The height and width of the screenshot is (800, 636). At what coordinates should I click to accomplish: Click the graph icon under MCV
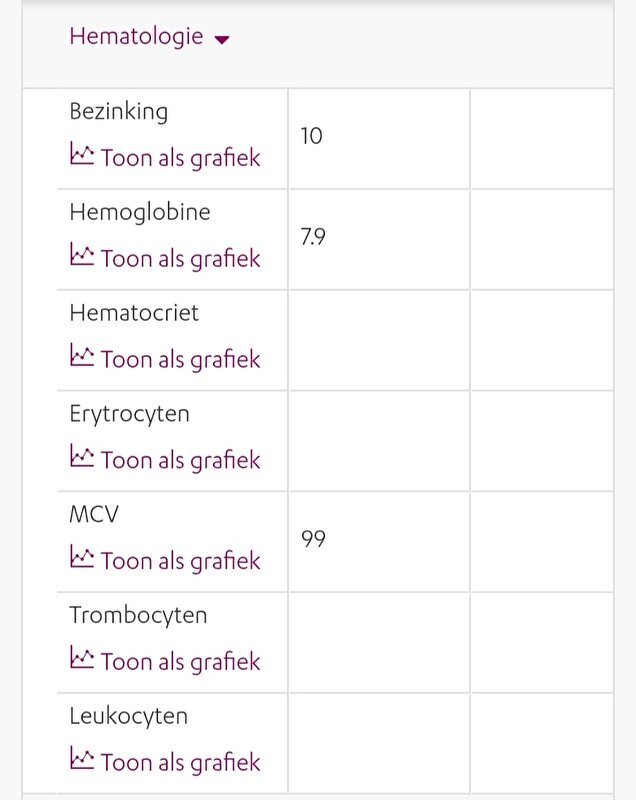82,557
